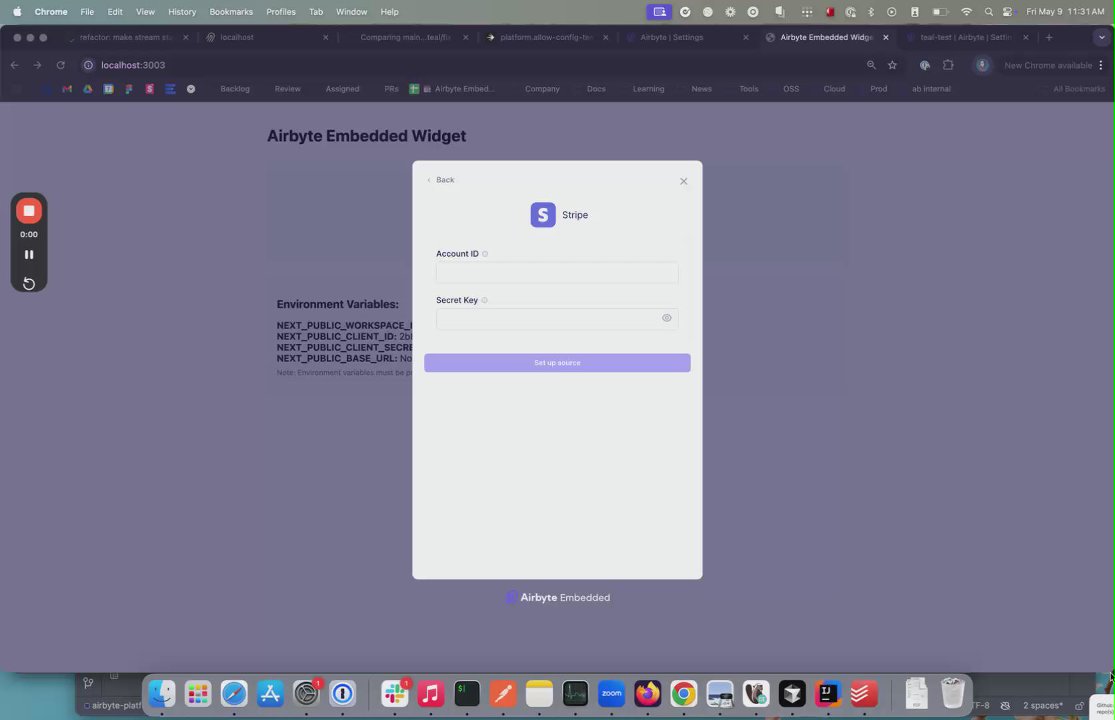Open Terminal from the Dock
Screen dimensions: 1115x720
coord(466,693)
